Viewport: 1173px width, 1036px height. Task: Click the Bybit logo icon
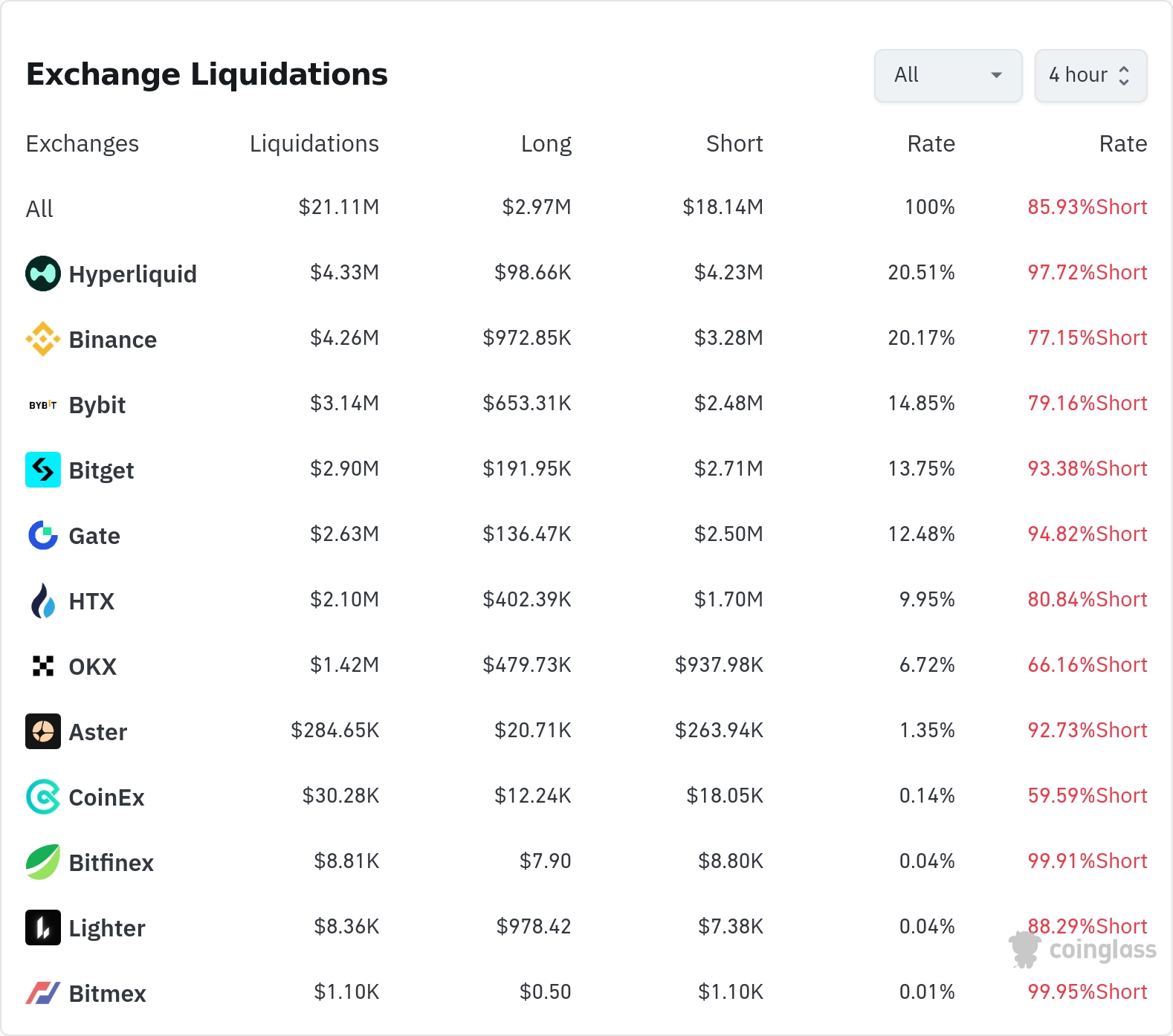tap(43, 405)
